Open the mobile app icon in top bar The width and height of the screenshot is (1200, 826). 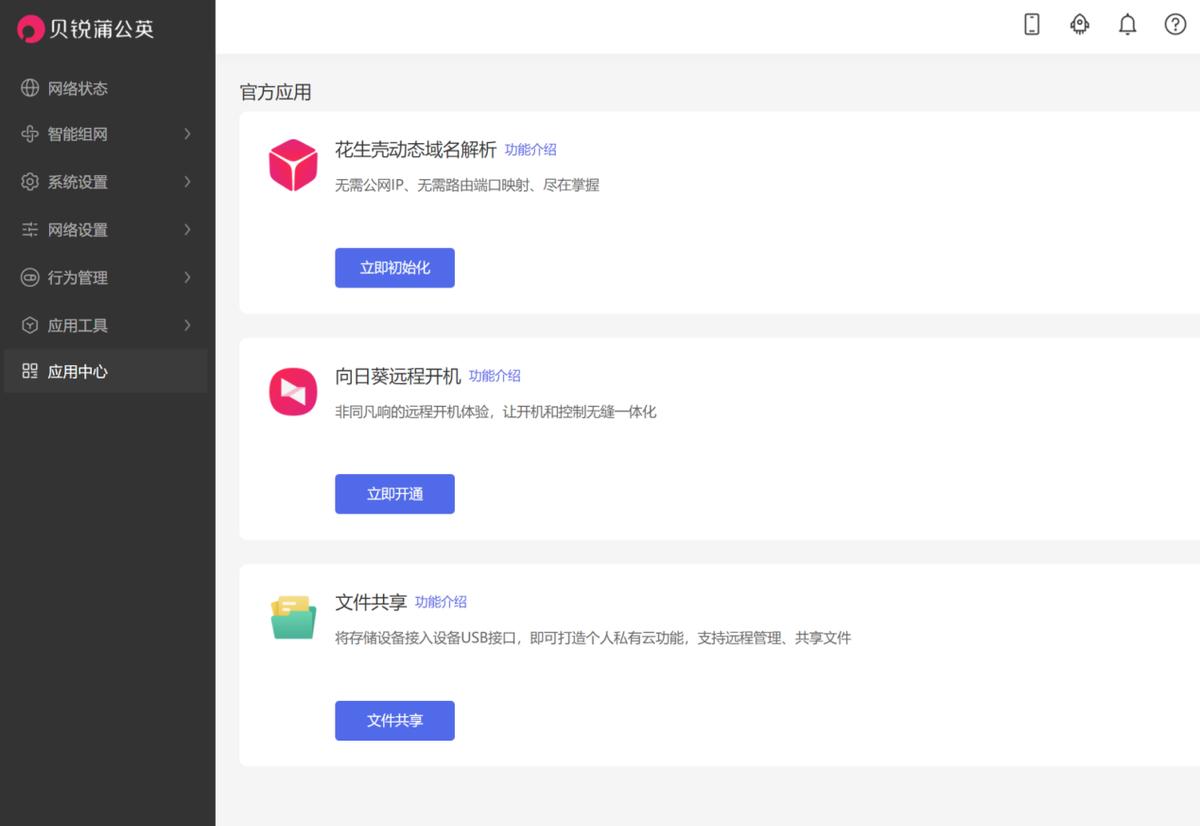tap(1031, 24)
